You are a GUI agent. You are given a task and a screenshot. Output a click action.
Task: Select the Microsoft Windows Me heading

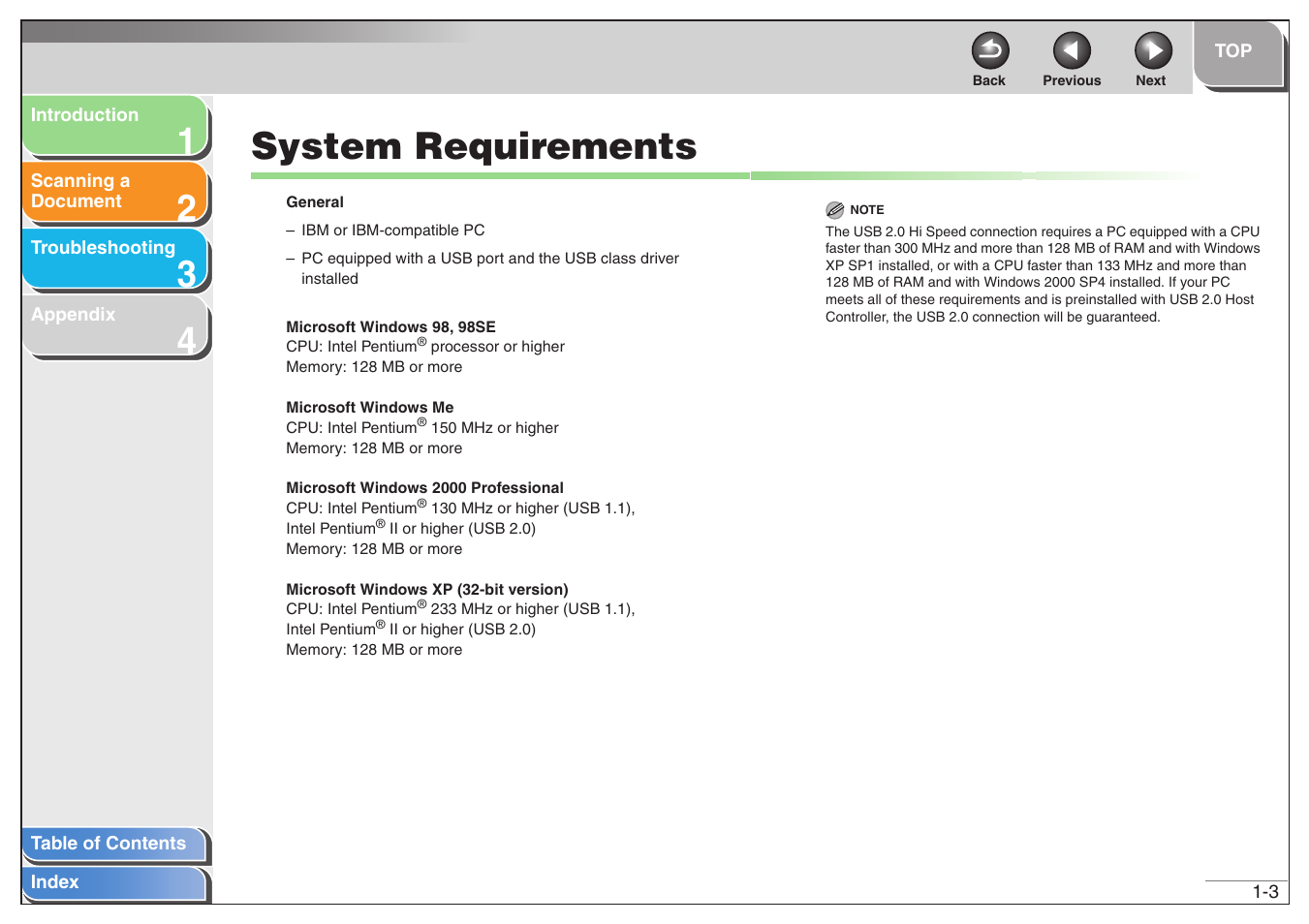tap(369, 408)
